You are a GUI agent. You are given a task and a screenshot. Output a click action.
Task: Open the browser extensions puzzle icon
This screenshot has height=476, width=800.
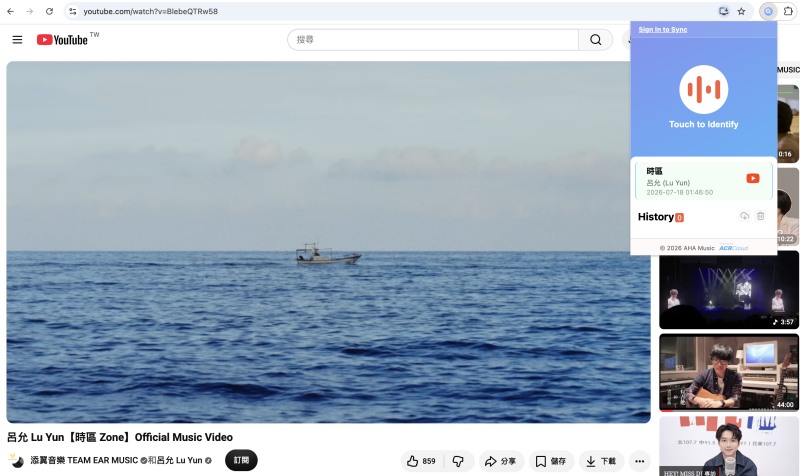coord(788,11)
